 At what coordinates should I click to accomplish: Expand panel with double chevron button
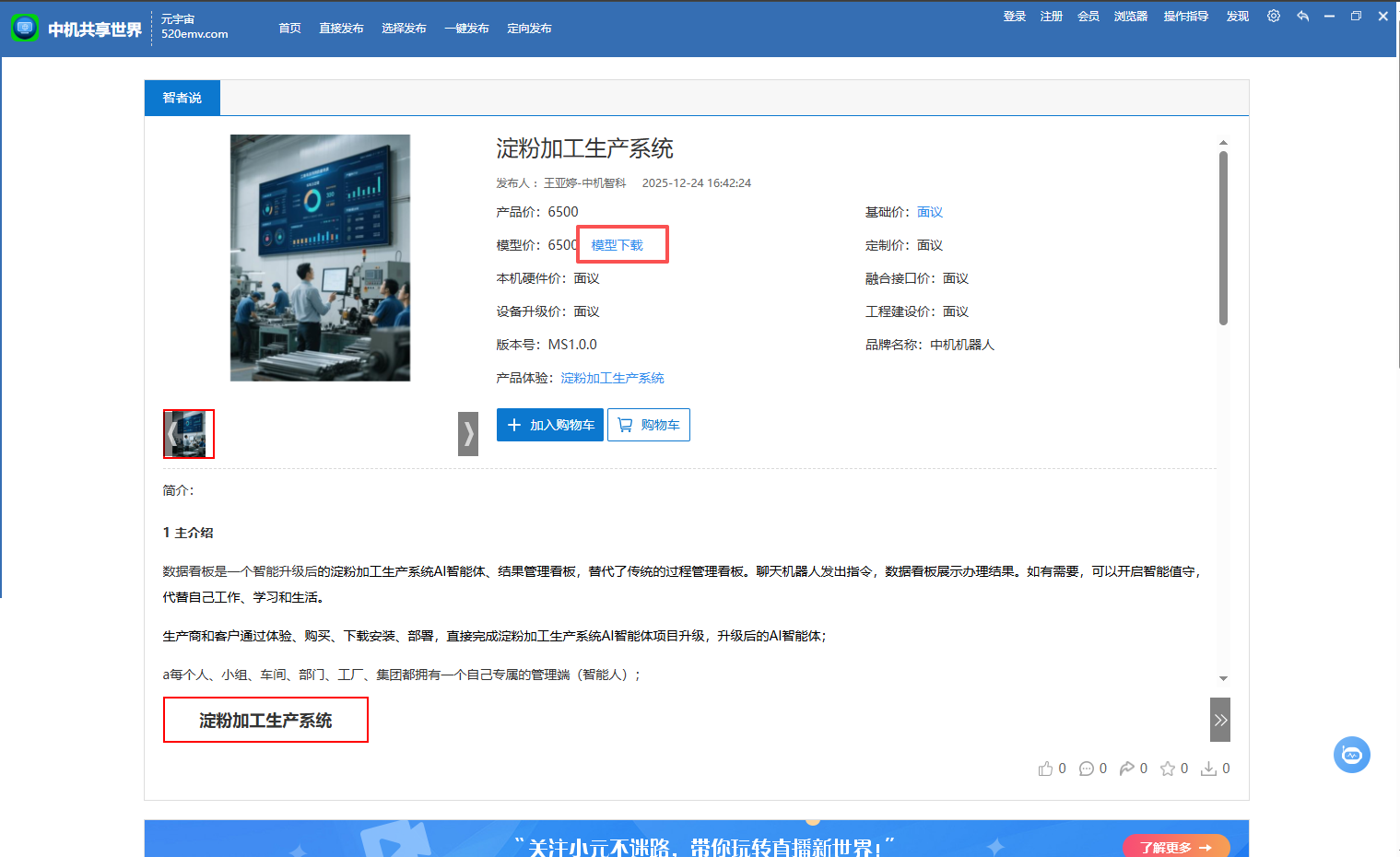[x=1219, y=720]
